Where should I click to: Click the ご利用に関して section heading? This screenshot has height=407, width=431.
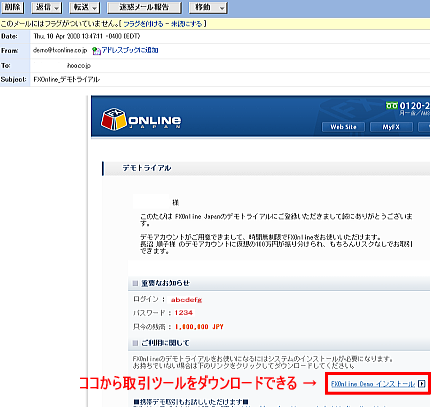click(165, 343)
